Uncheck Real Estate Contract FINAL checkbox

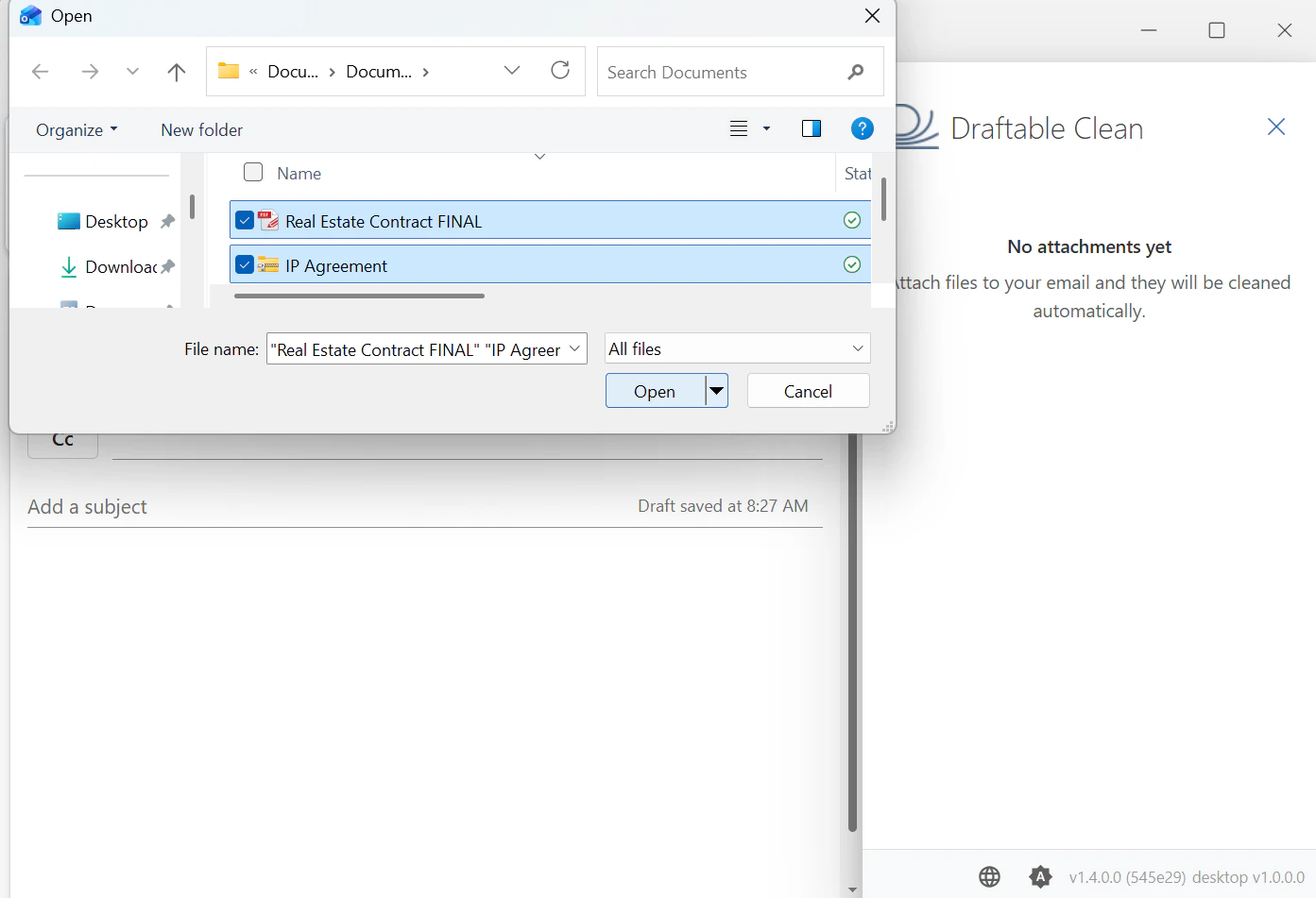point(245,220)
